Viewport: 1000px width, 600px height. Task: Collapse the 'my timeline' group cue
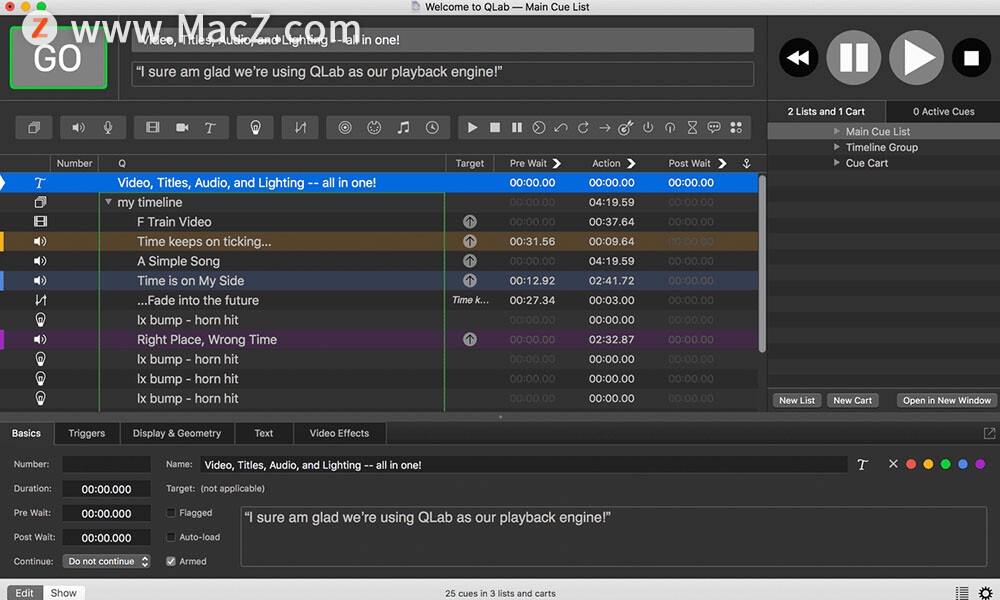click(108, 202)
